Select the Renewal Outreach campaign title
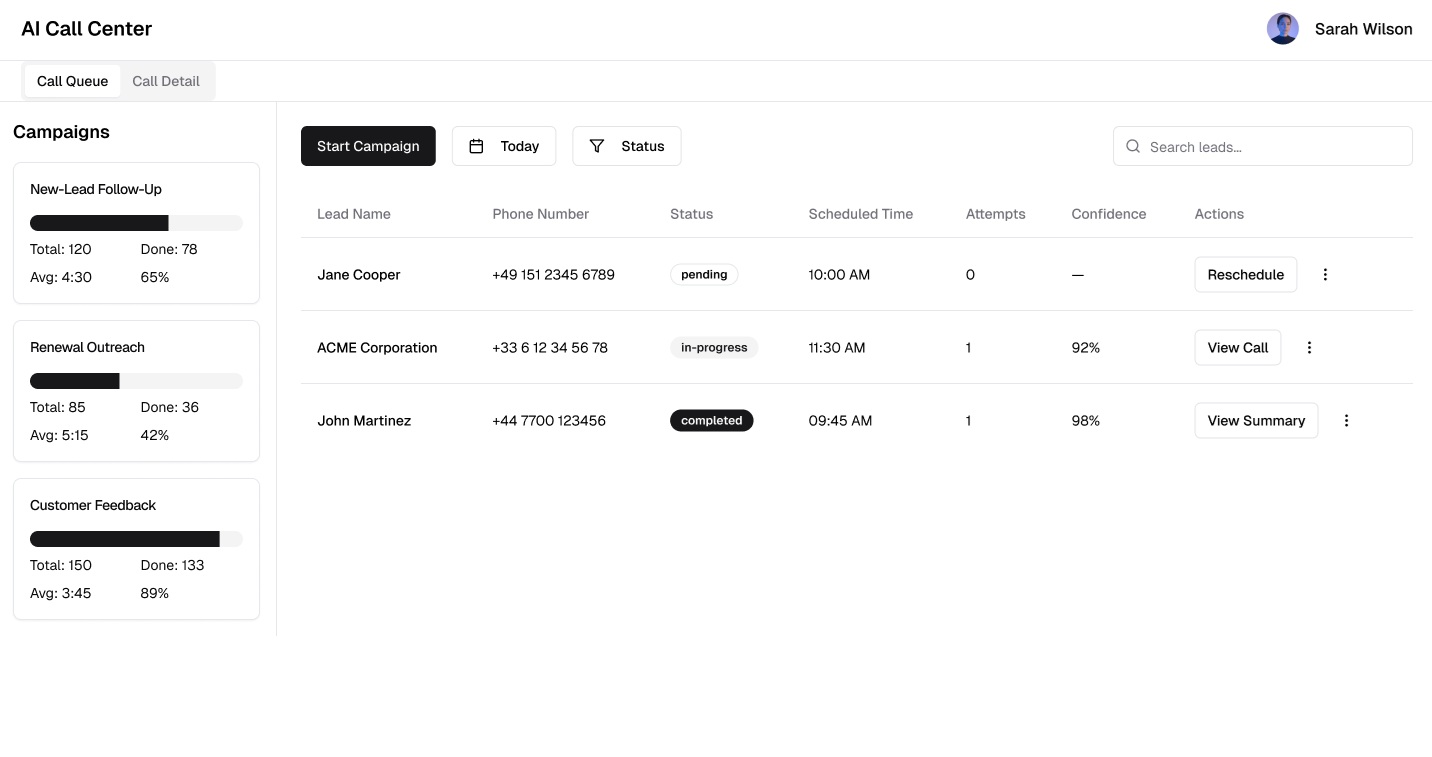The height and width of the screenshot is (757, 1432). (87, 347)
